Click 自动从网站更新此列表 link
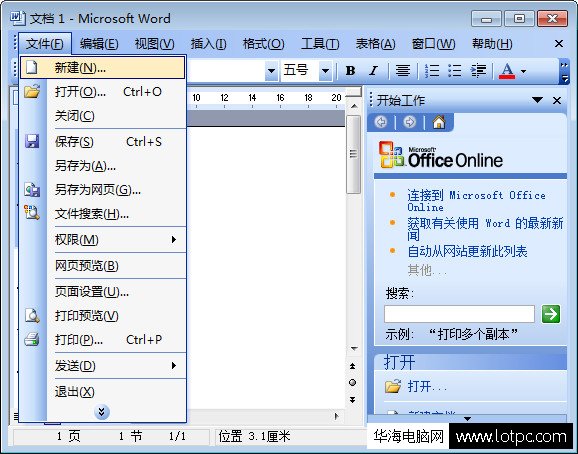 tap(467, 251)
